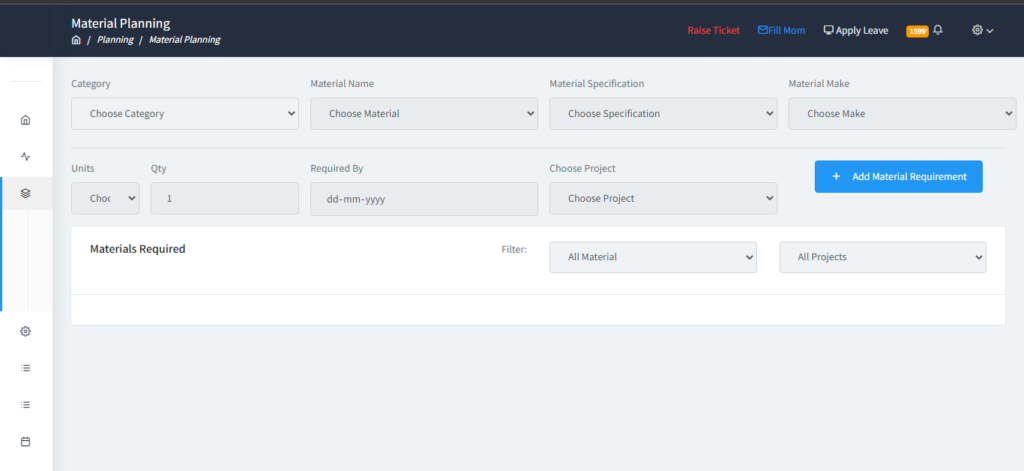
Task: Open the Choose Material dropdown
Action: (x=424, y=114)
